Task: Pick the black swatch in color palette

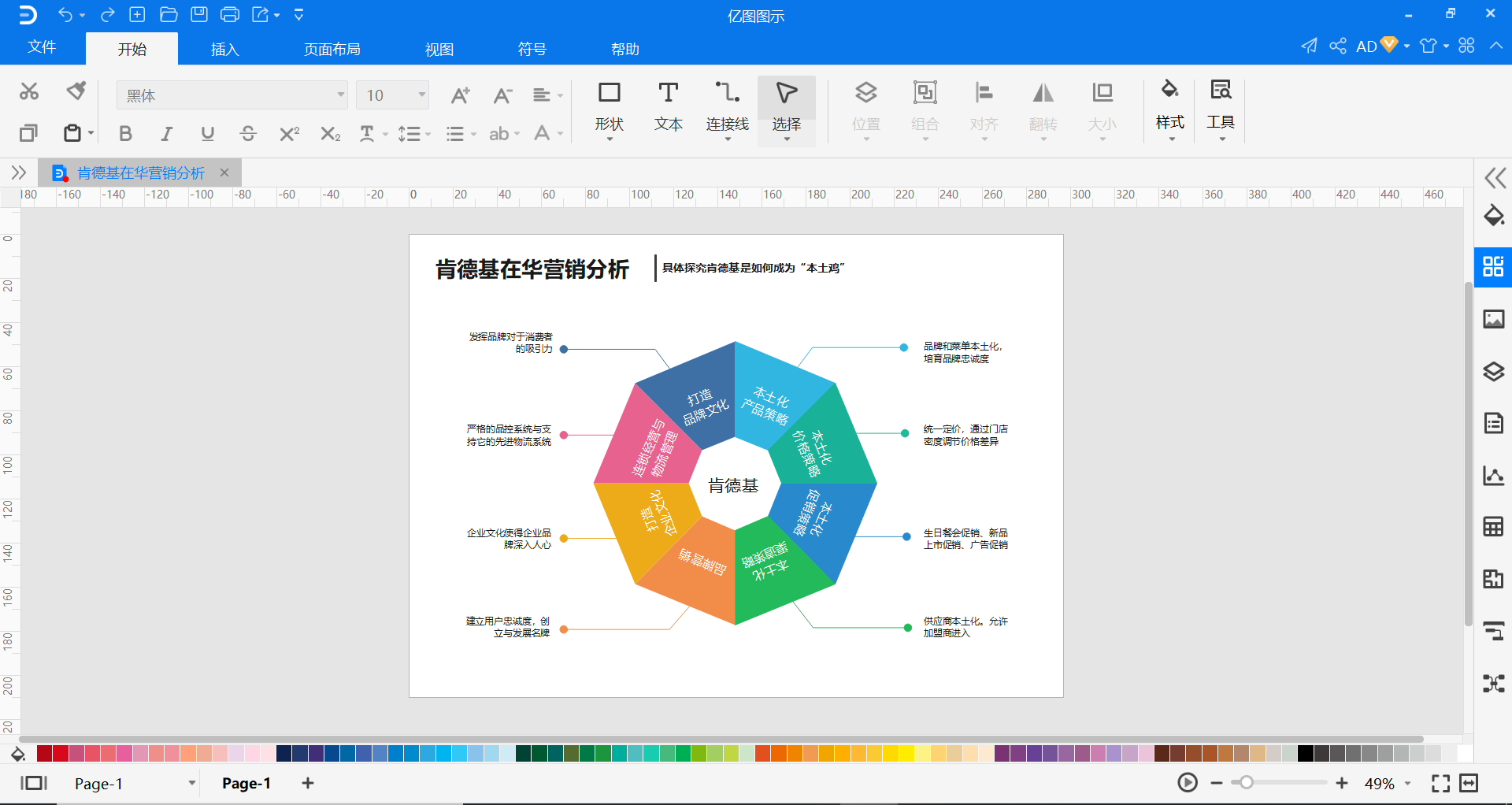Action: pyautogui.click(x=1305, y=754)
